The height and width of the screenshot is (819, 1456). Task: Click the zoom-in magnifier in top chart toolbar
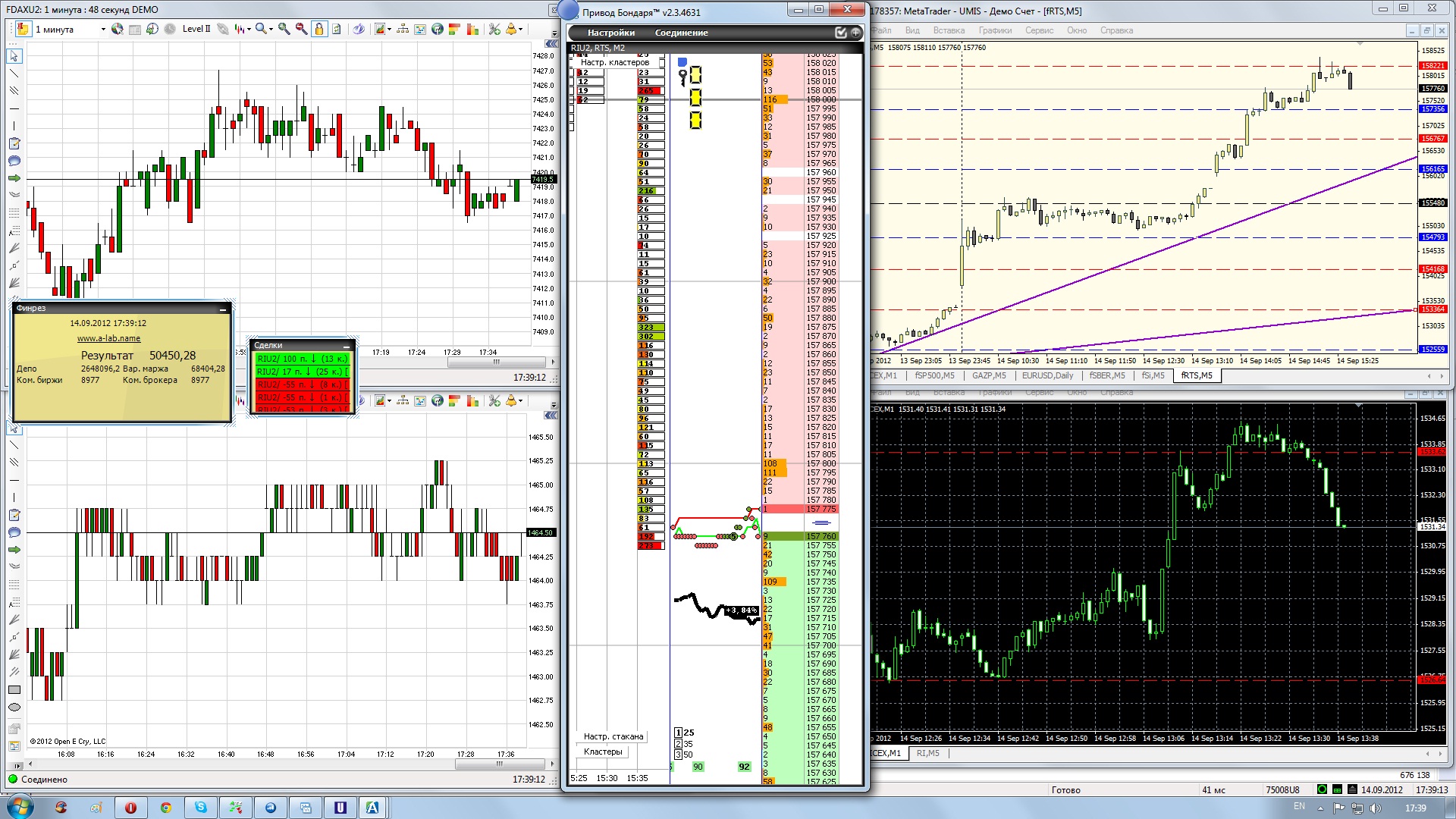click(x=284, y=29)
